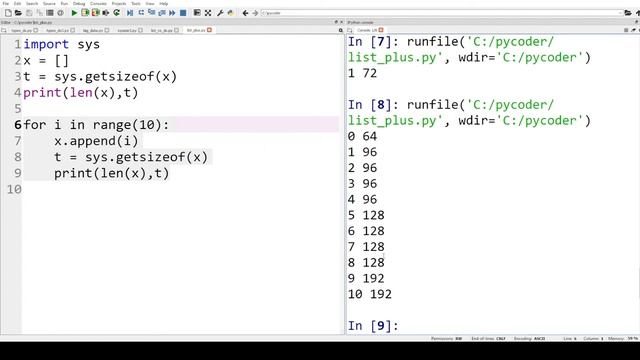Click the Maximize current pane icon

tap(197, 13)
